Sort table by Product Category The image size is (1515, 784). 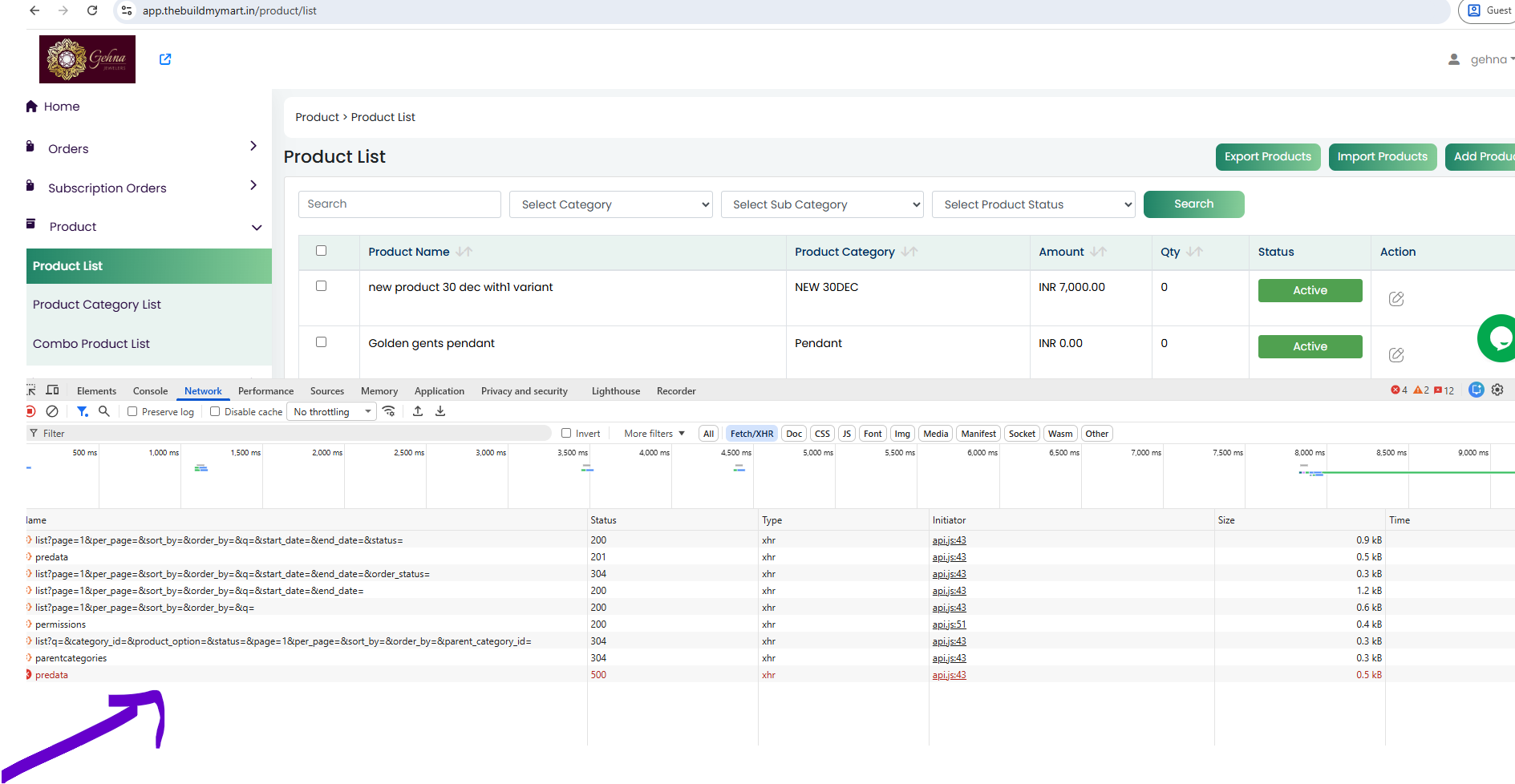coord(909,252)
